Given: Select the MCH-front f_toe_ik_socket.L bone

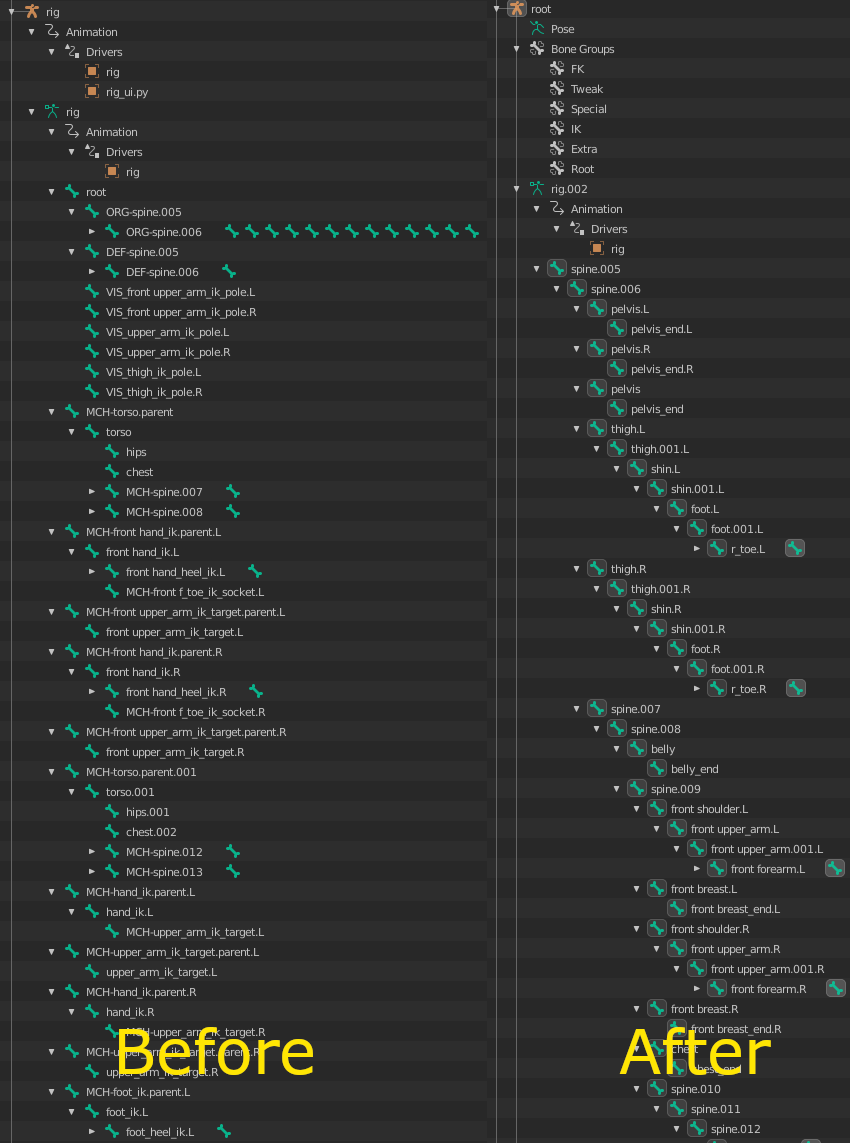Looking at the screenshot, I should 195,592.
